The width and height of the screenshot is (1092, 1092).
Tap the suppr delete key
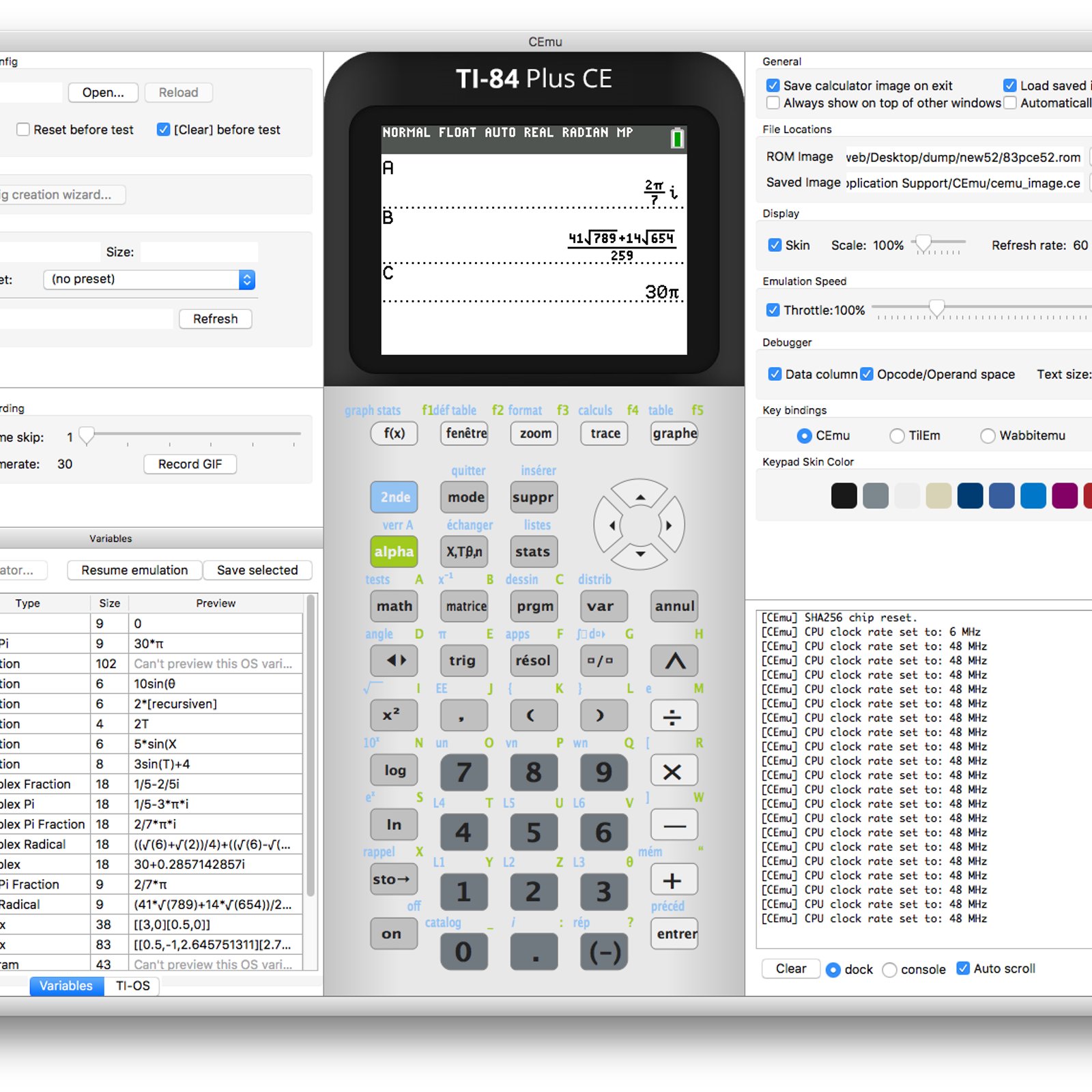tap(533, 497)
